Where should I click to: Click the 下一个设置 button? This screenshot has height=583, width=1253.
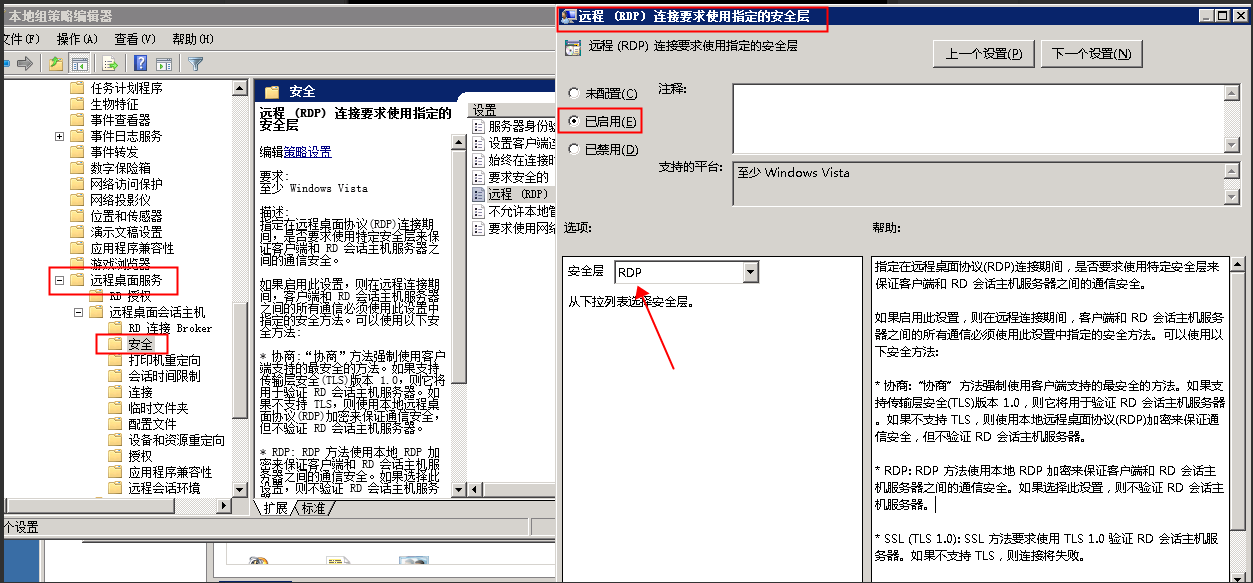pyautogui.click(x=1091, y=54)
